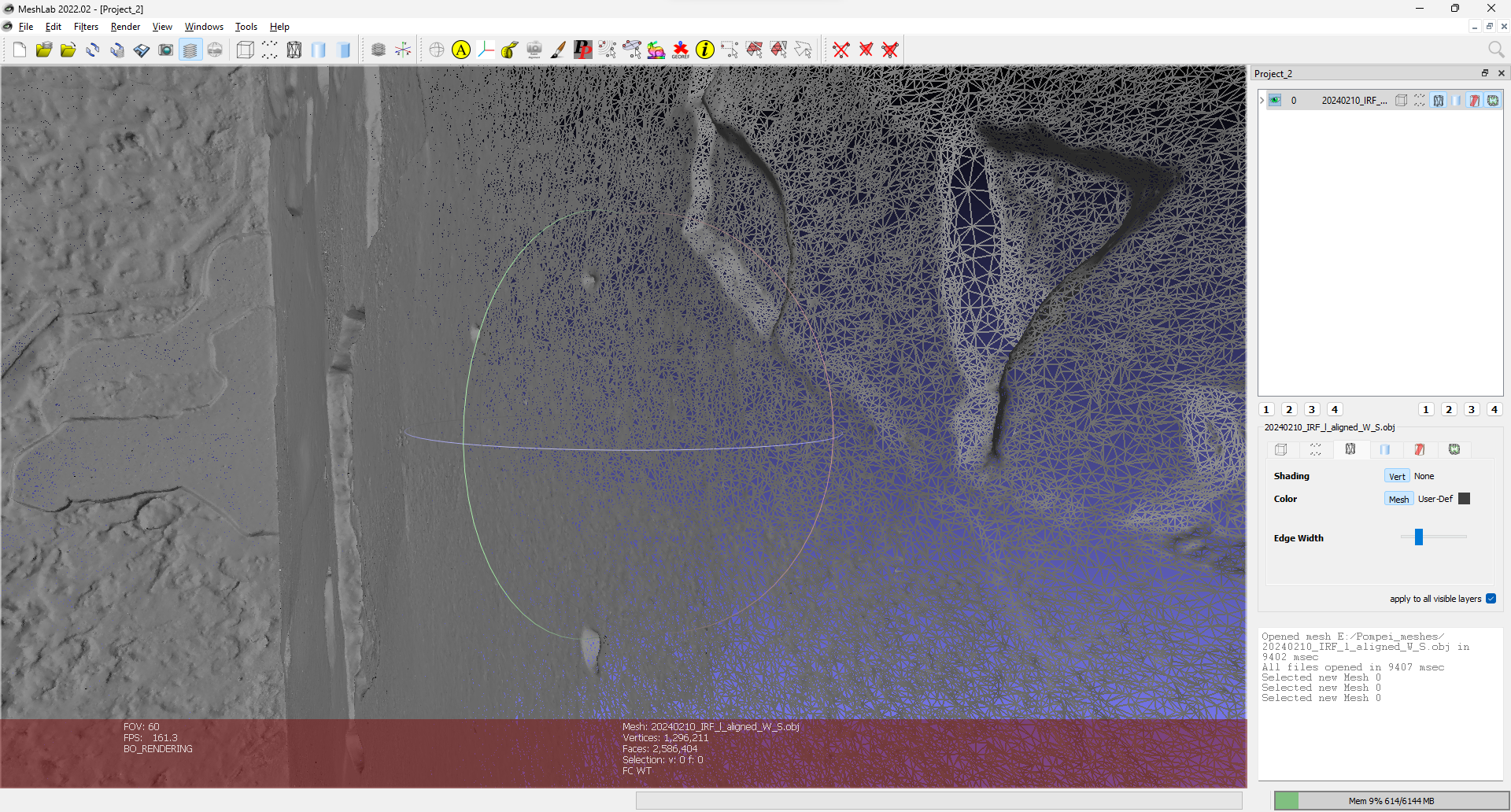Click the Show Current Raster Mode icon
1511x812 pixels.
215,50
